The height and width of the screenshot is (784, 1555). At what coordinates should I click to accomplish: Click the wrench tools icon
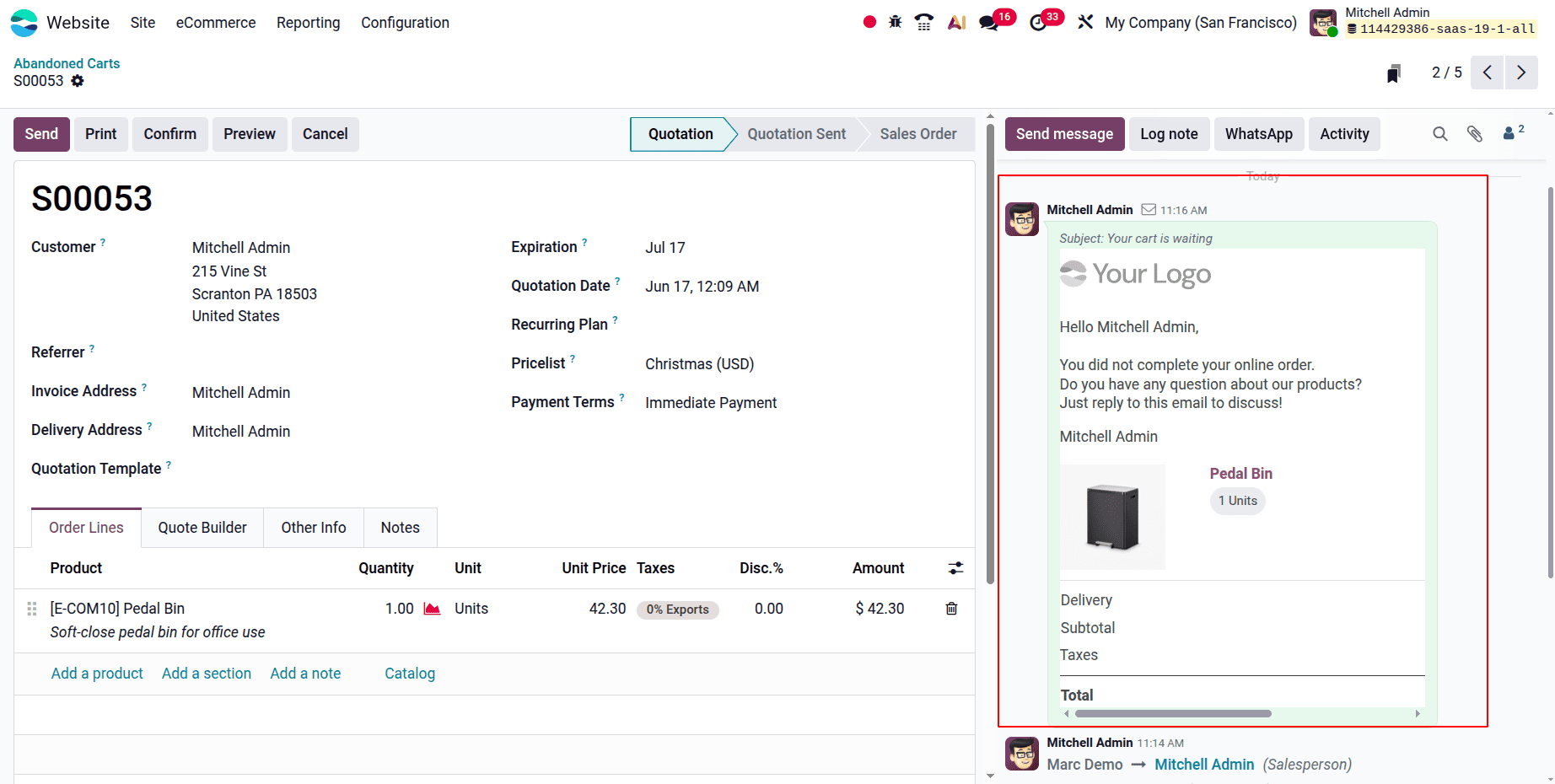[x=1085, y=23]
